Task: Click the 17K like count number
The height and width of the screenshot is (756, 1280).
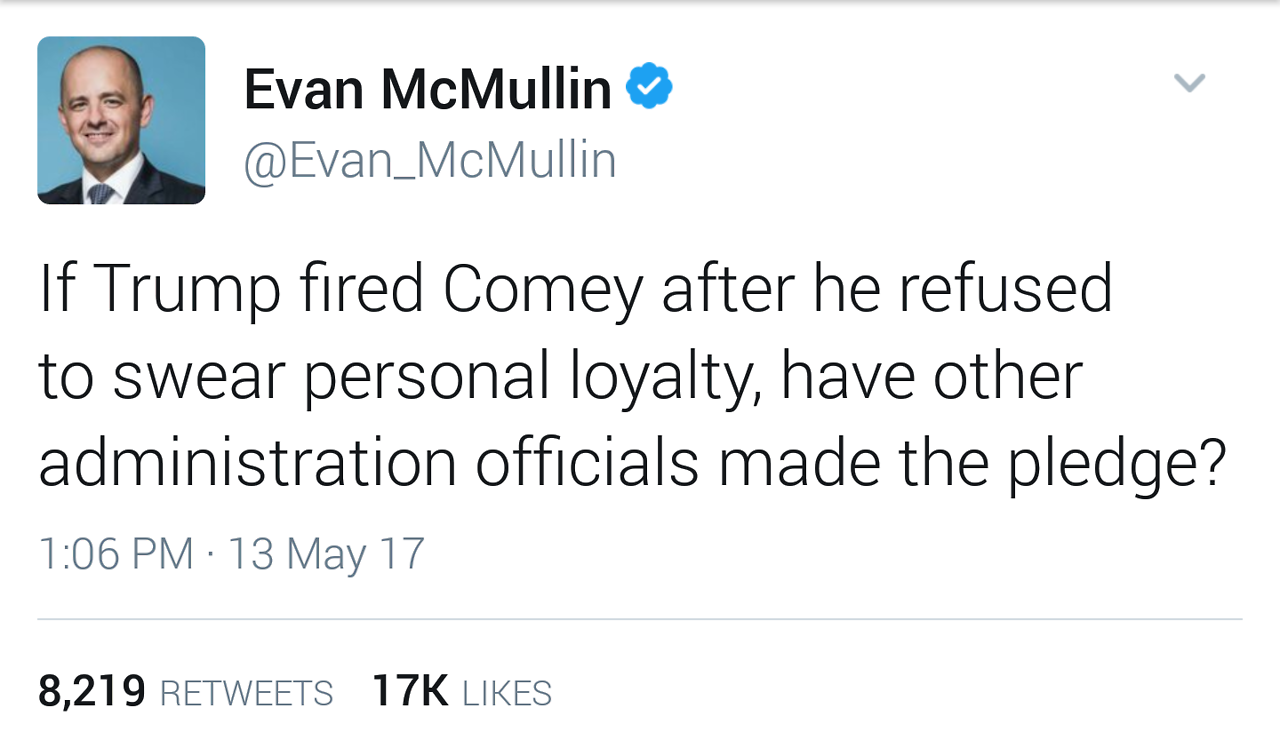Action: click(x=410, y=691)
